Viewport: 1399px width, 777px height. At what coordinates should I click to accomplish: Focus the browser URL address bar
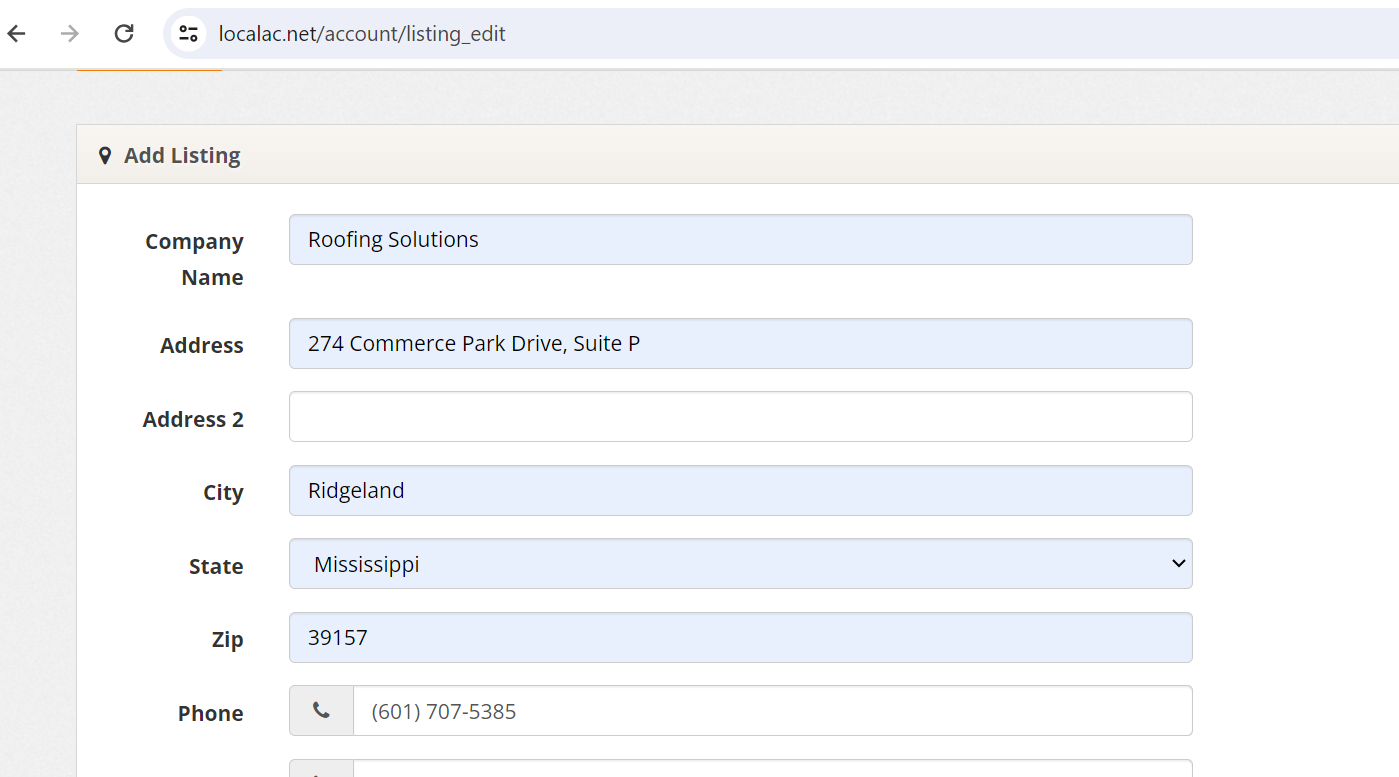700,34
